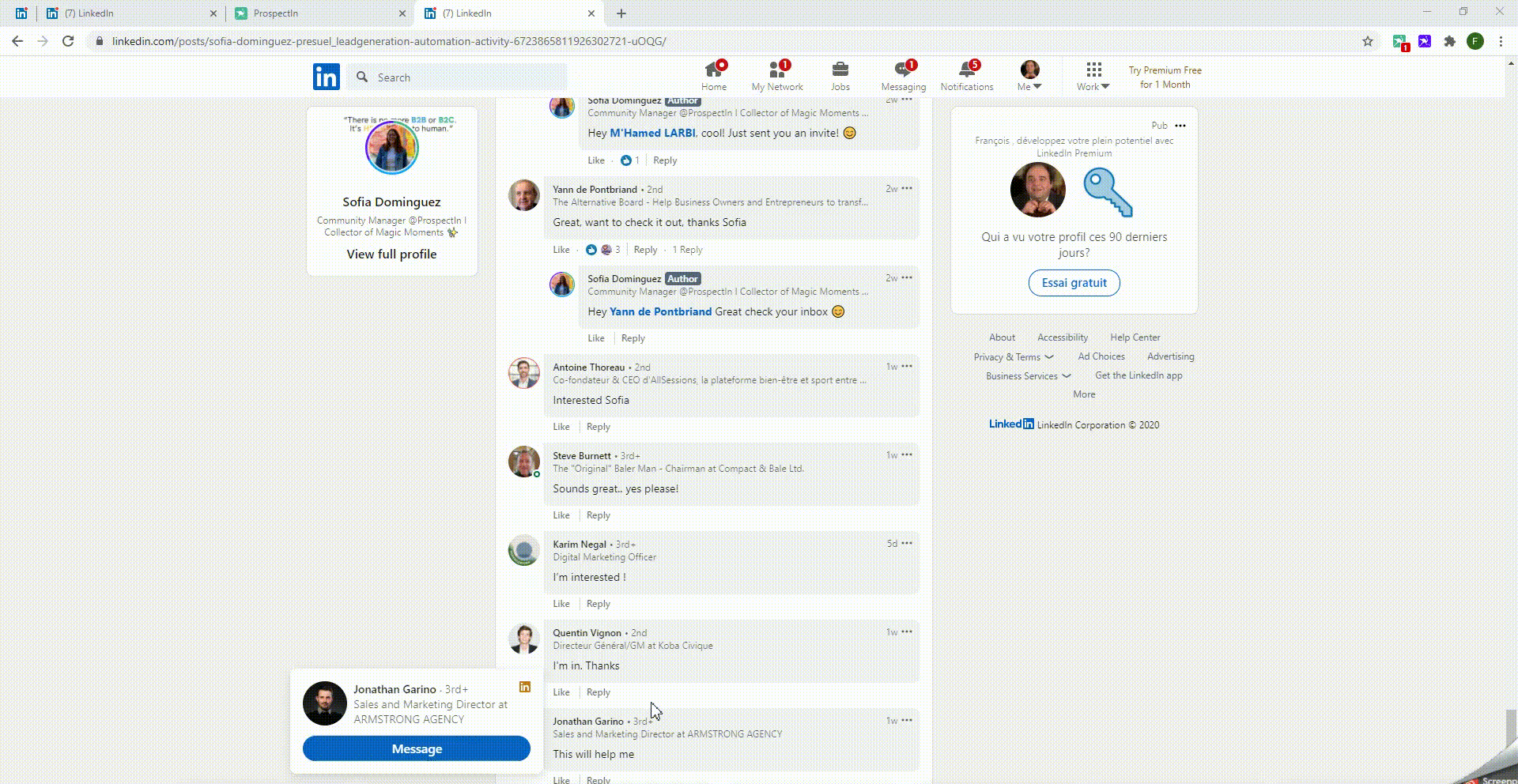Open the Advertising footer link
This screenshot has width=1518, height=784.
point(1171,356)
